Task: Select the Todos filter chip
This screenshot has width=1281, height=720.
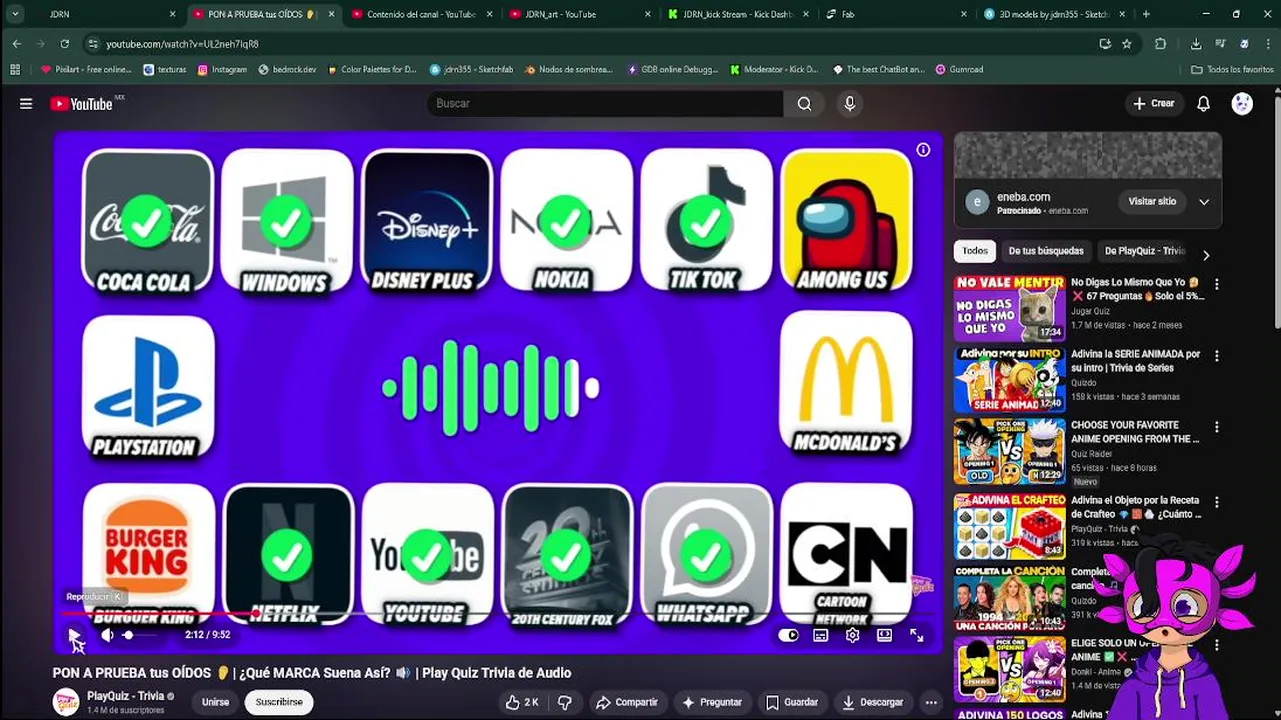Action: coord(975,251)
